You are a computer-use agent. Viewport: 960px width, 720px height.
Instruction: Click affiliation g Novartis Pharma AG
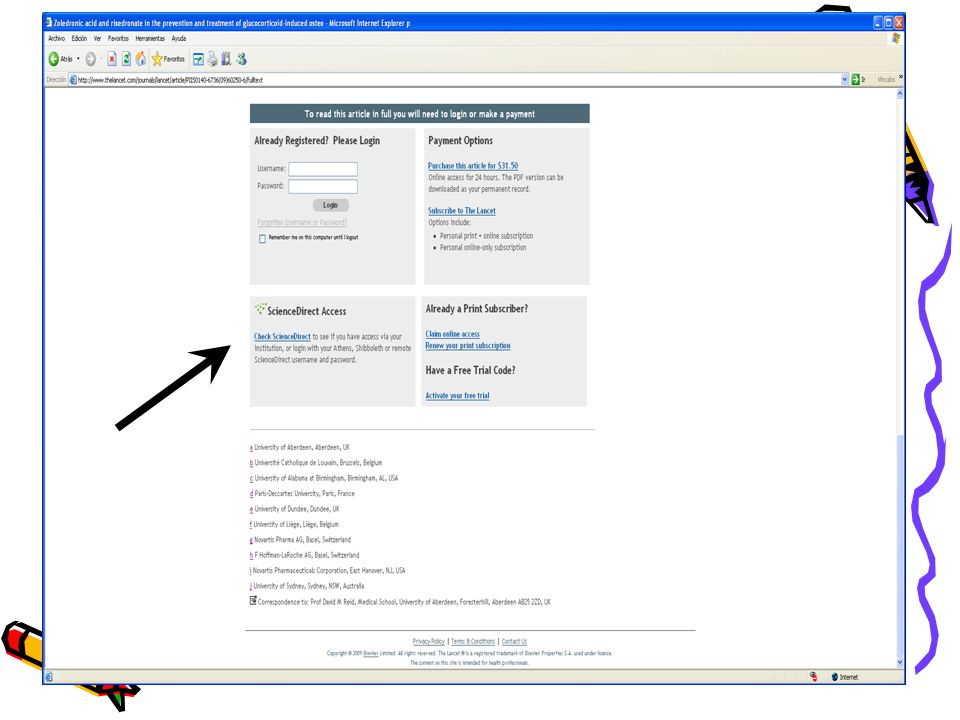click(251, 540)
